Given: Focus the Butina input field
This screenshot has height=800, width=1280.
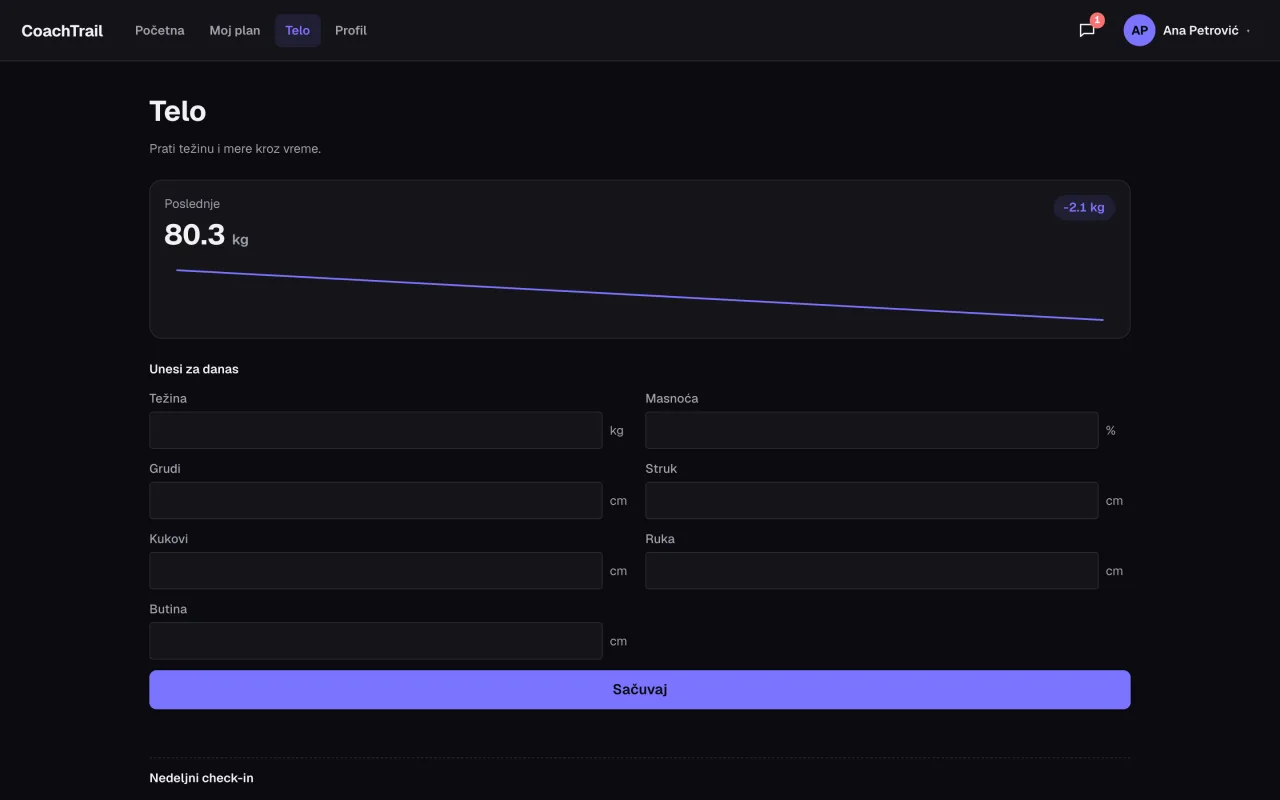Looking at the screenshot, I should [376, 640].
